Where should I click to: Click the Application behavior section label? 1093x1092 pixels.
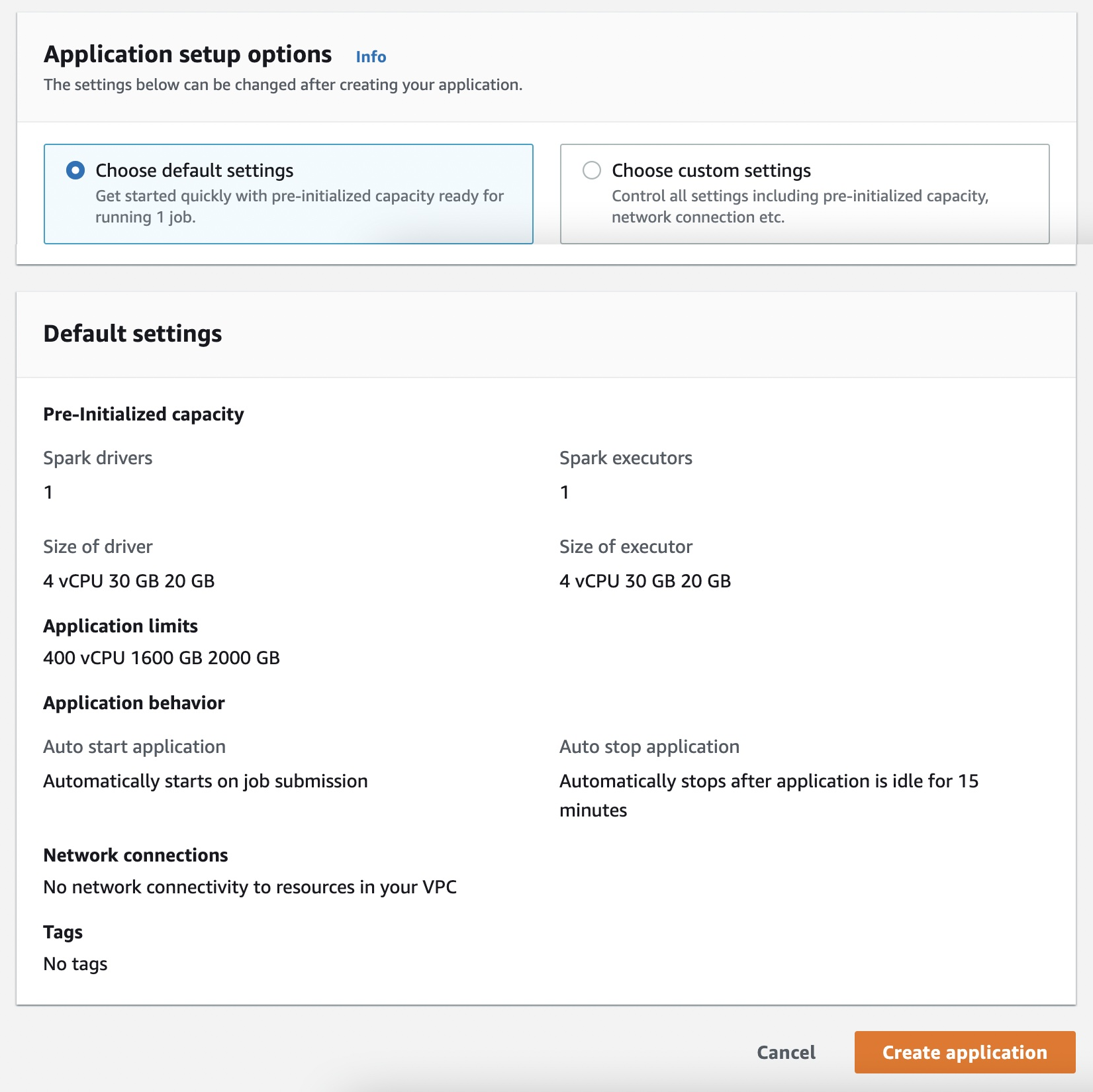pyautogui.click(x=134, y=703)
